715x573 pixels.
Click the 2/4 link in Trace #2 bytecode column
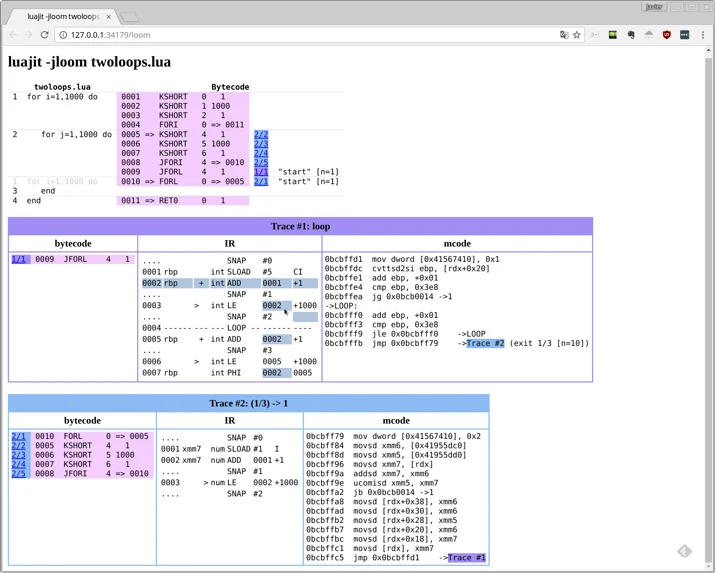[19, 464]
